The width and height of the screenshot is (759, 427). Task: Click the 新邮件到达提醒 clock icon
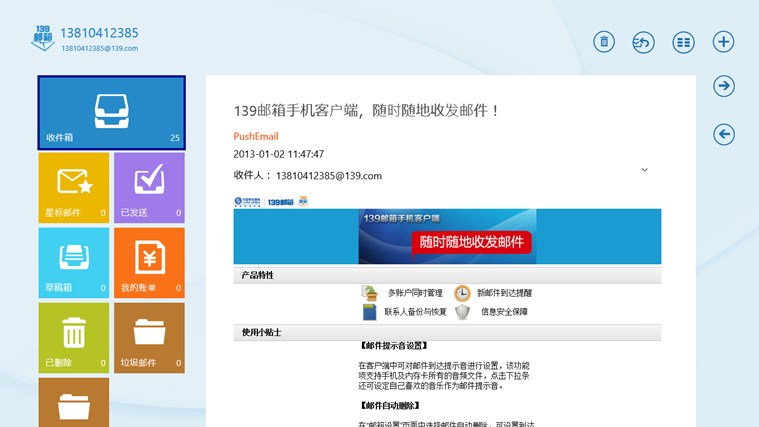[x=462, y=293]
